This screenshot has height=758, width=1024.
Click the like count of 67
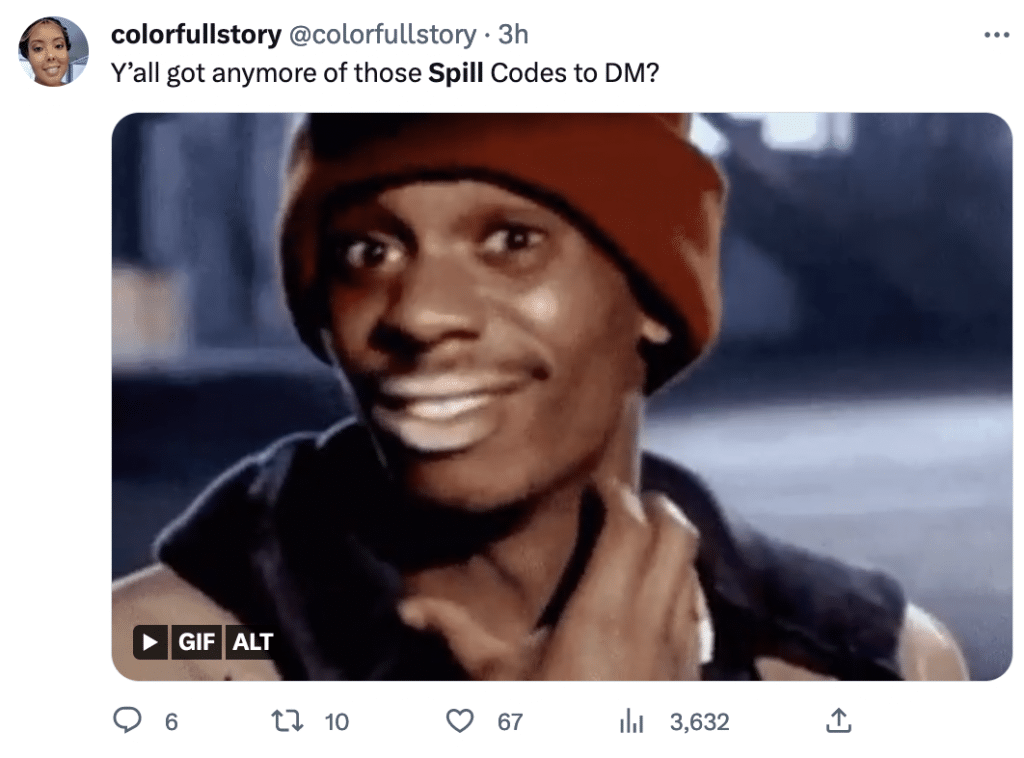(x=509, y=721)
